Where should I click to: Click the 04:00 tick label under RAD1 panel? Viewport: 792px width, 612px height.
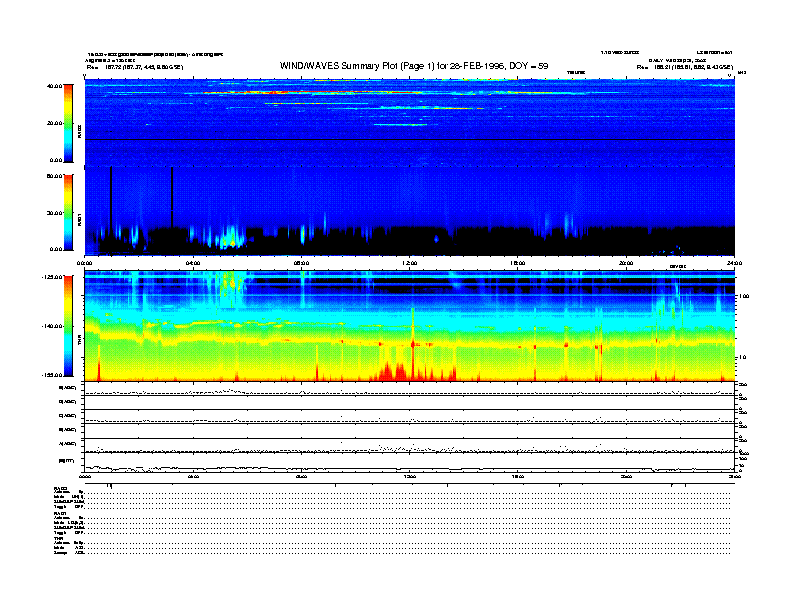pyautogui.click(x=193, y=263)
